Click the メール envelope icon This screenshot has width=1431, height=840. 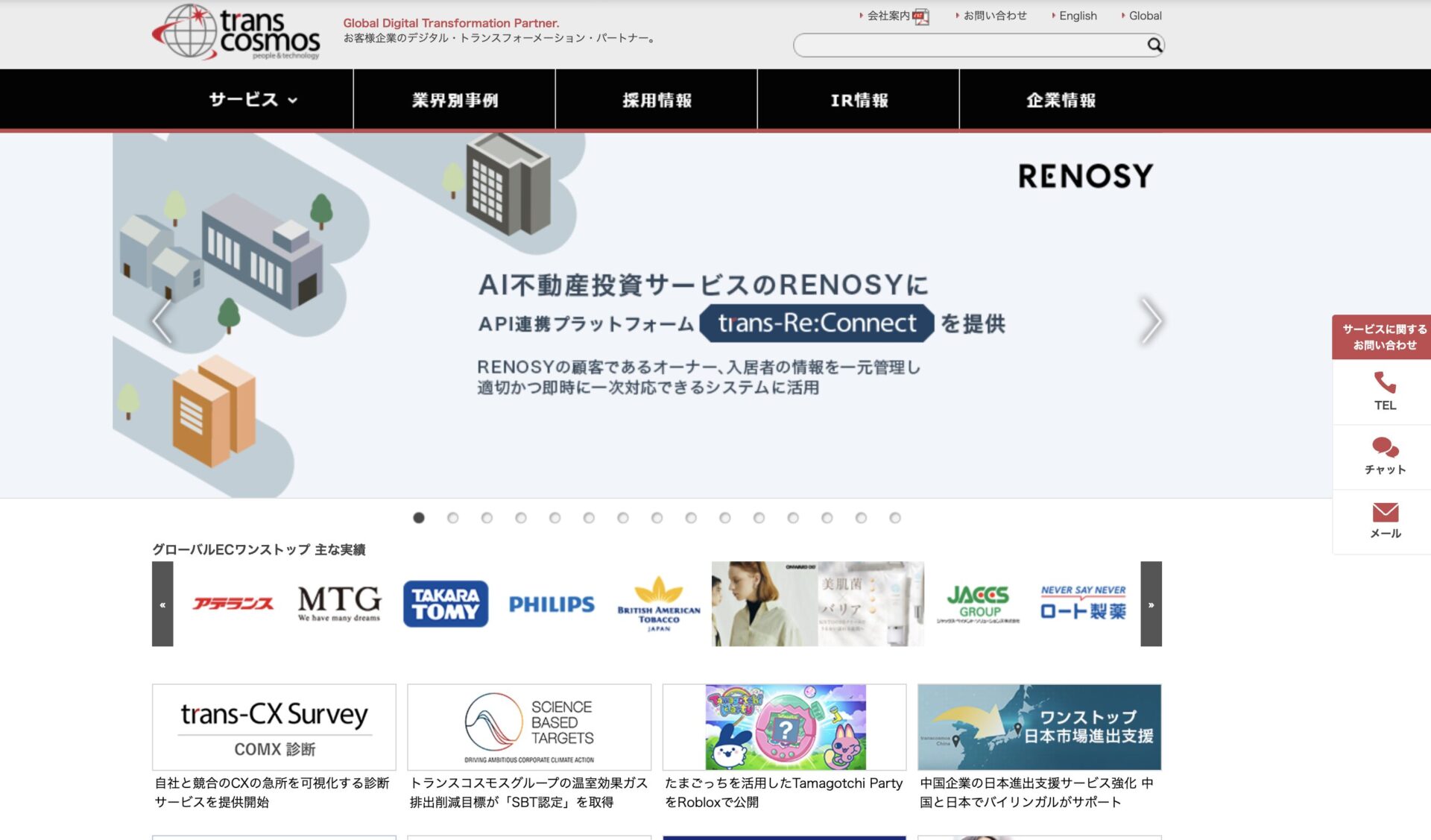tap(1386, 512)
